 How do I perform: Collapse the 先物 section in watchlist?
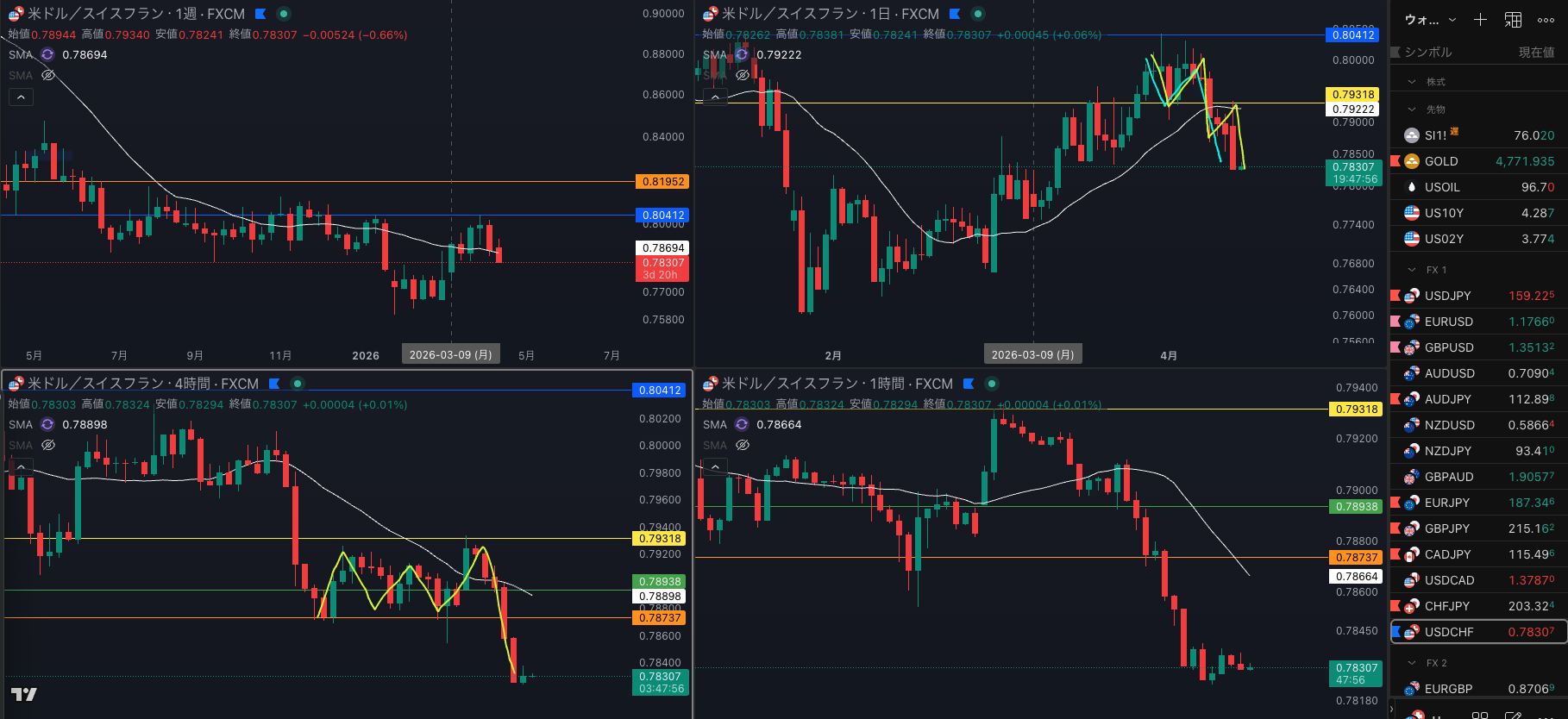tap(1412, 109)
